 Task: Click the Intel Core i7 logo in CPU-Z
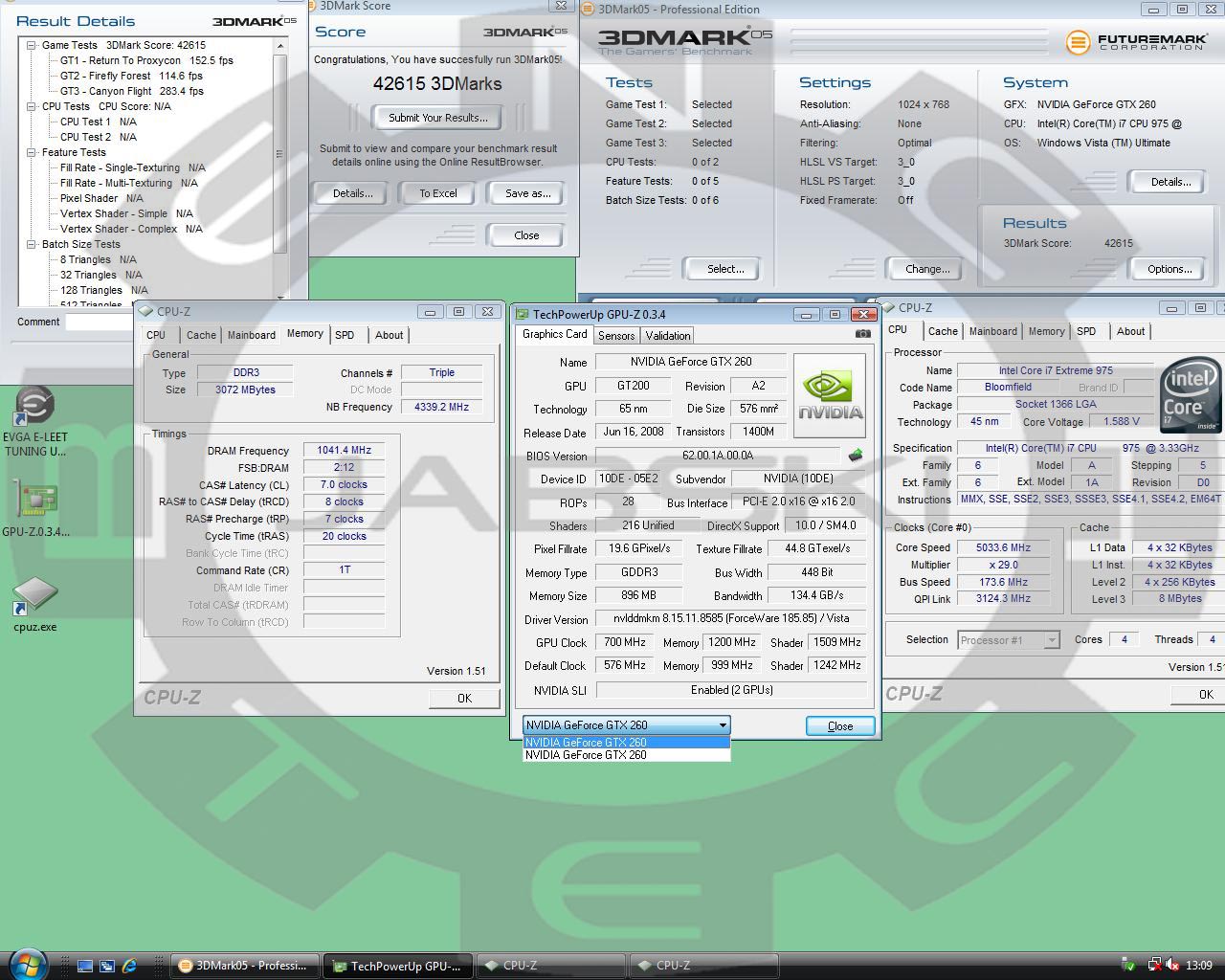[x=1191, y=394]
